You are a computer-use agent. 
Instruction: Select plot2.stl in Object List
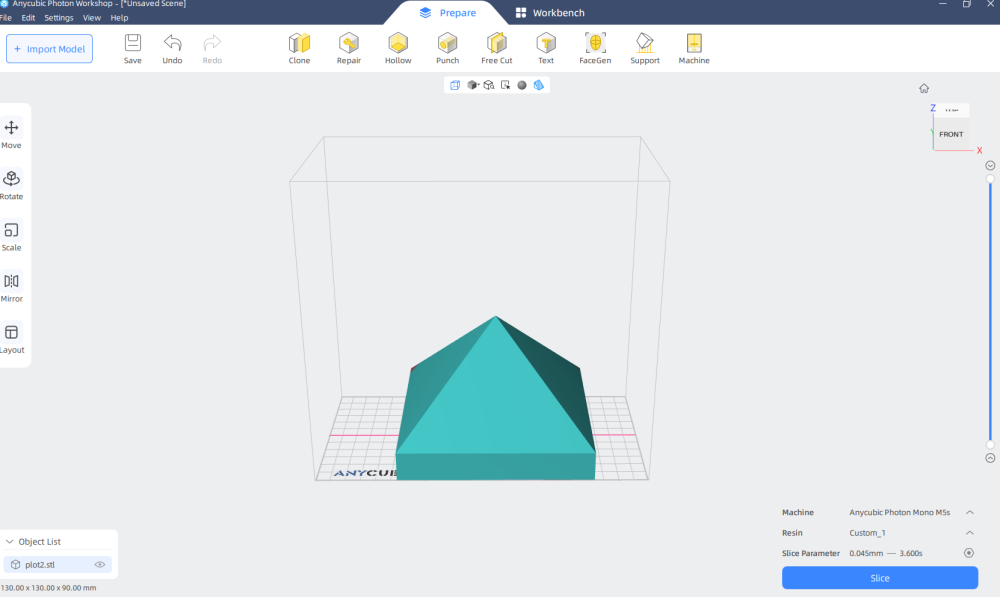point(57,564)
